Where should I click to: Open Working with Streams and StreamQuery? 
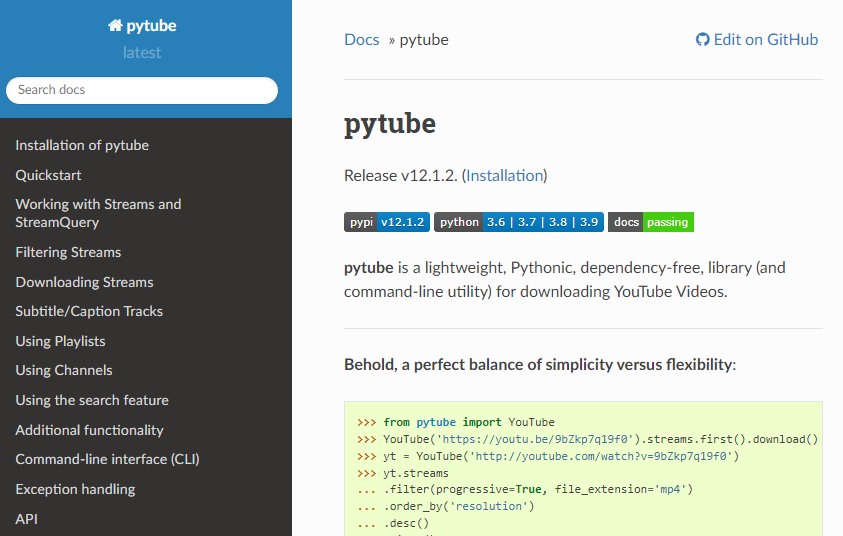pos(98,213)
